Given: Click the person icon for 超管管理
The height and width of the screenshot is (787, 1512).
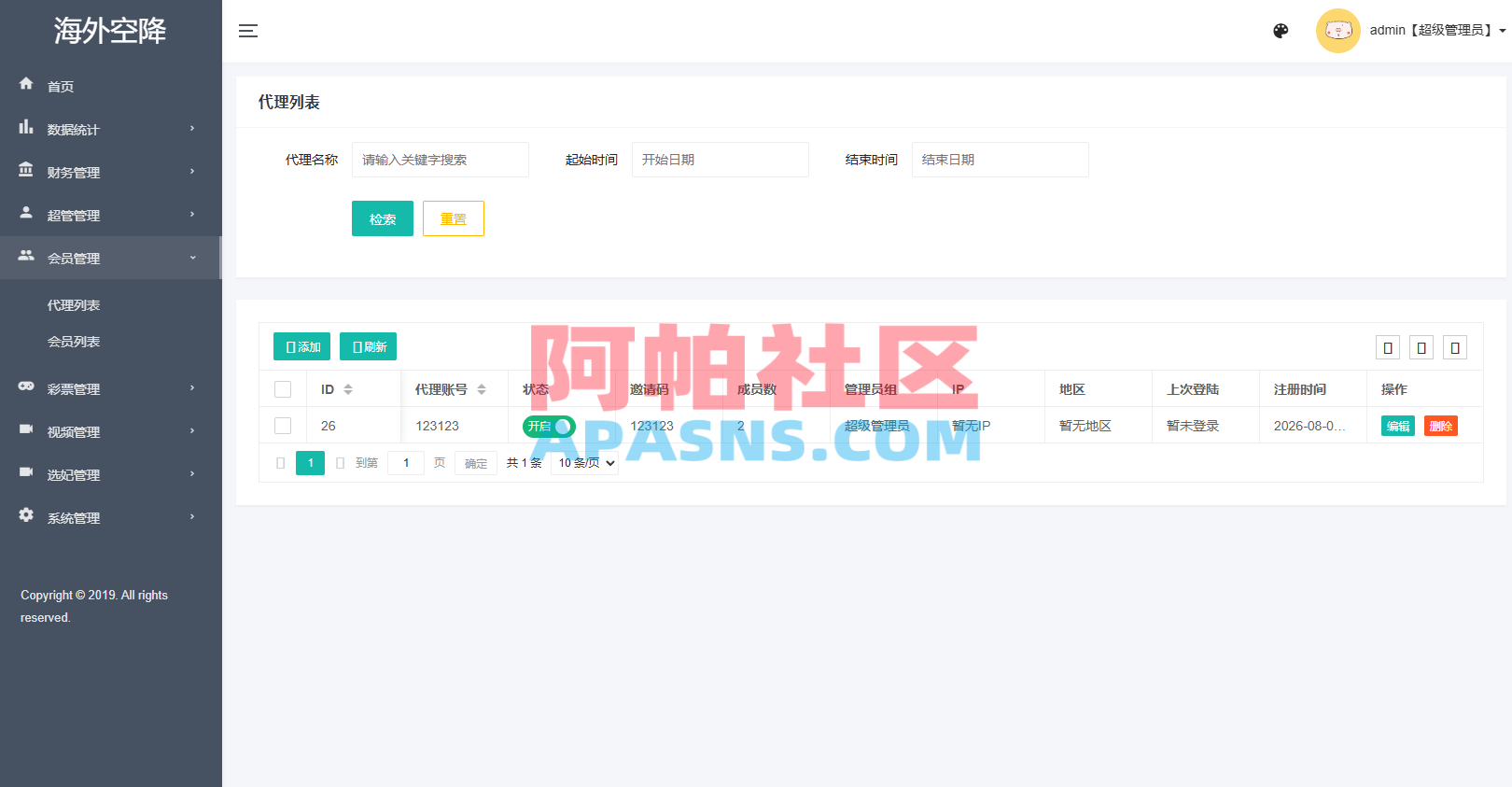Looking at the screenshot, I should coord(26,213).
